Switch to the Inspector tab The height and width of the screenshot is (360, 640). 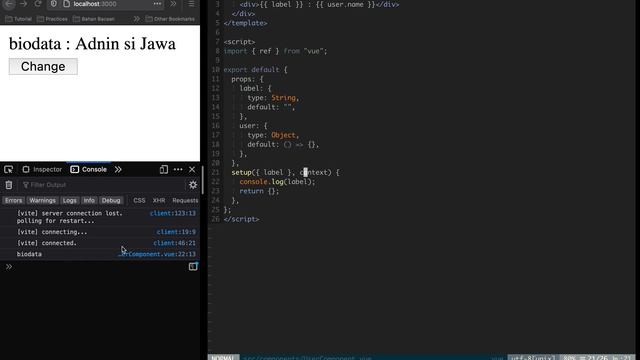point(42,169)
